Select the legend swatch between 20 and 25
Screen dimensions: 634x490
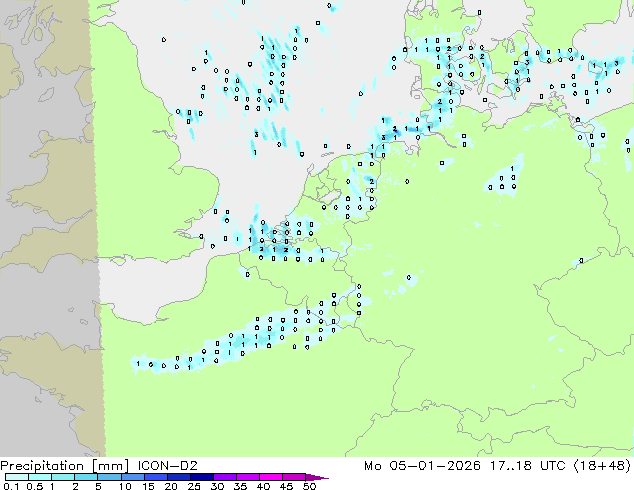point(179,477)
